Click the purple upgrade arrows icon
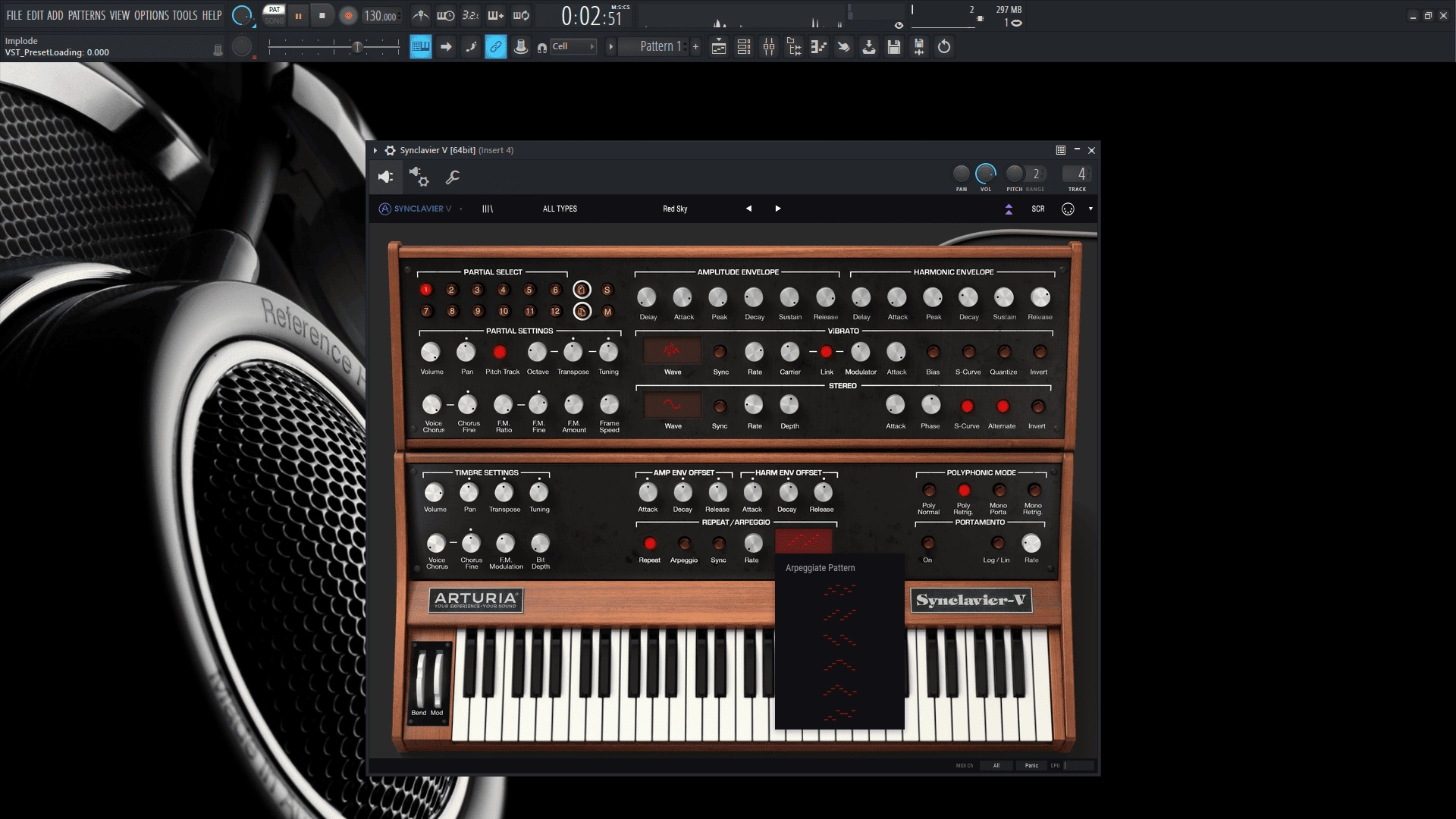Viewport: 1456px width, 819px height. pos(1009,209)
